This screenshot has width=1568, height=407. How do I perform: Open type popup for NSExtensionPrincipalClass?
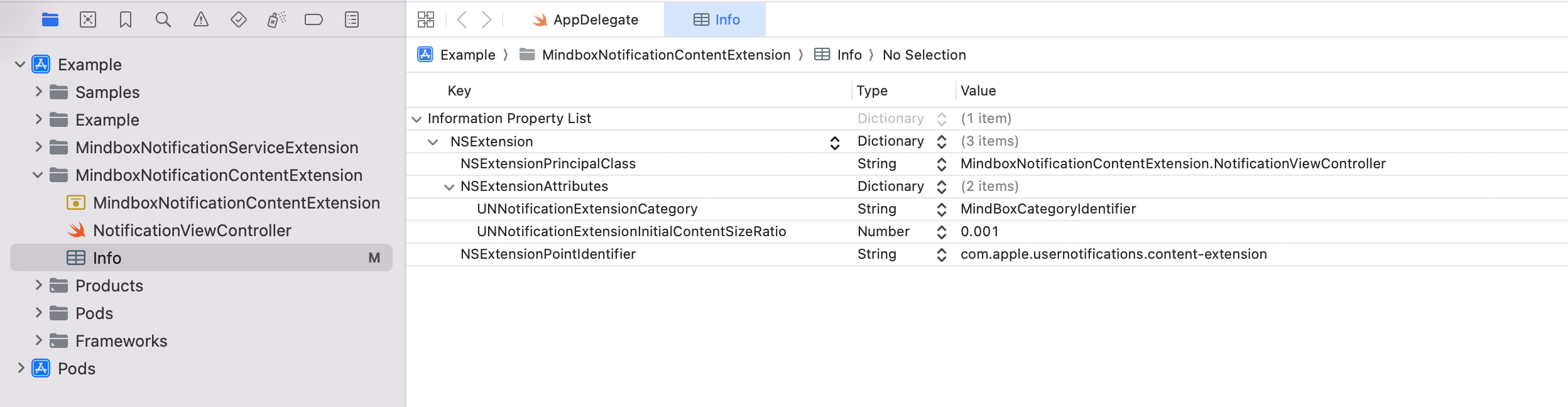(942, 165)
